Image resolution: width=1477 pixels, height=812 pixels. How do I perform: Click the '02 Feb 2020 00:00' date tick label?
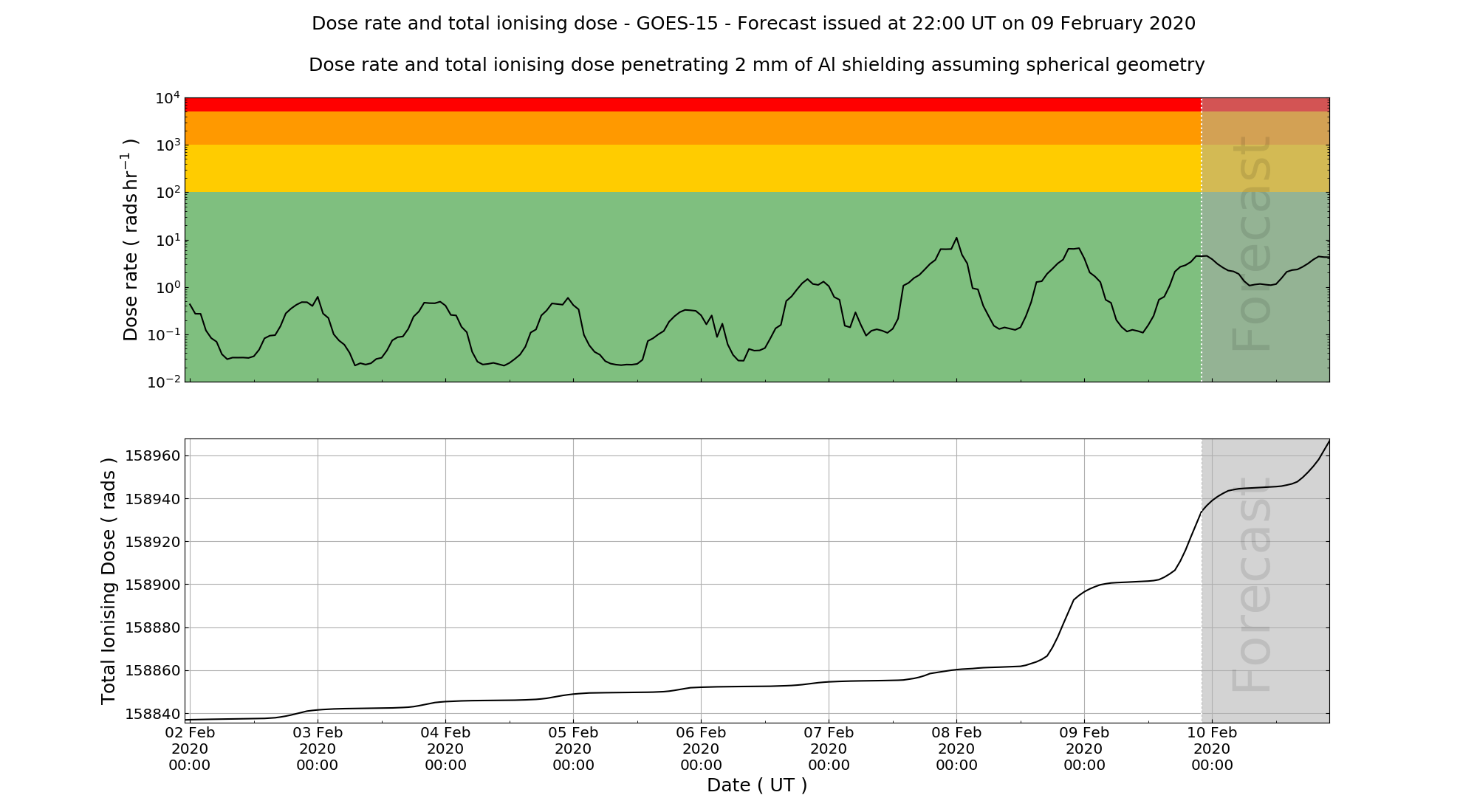[190, 749]
